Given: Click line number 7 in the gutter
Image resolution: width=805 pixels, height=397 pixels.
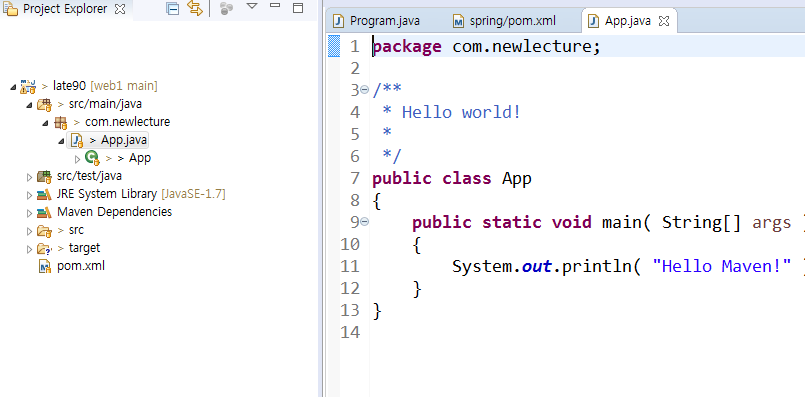Looking at the screenshot, I should point(354,178).
